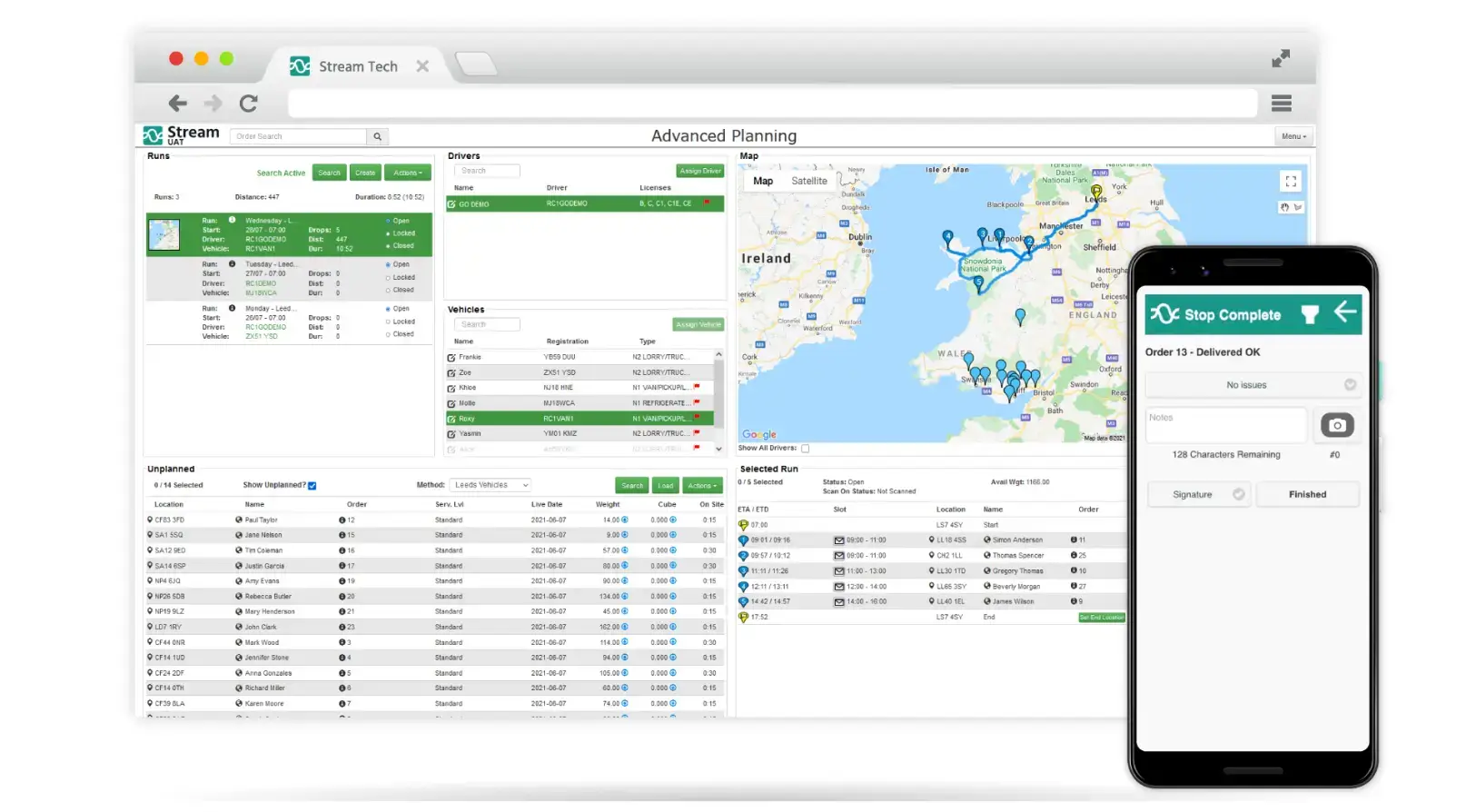Switch map to Map view
The width and height of the screenshot is (1476, 812).
pos(763,181)
